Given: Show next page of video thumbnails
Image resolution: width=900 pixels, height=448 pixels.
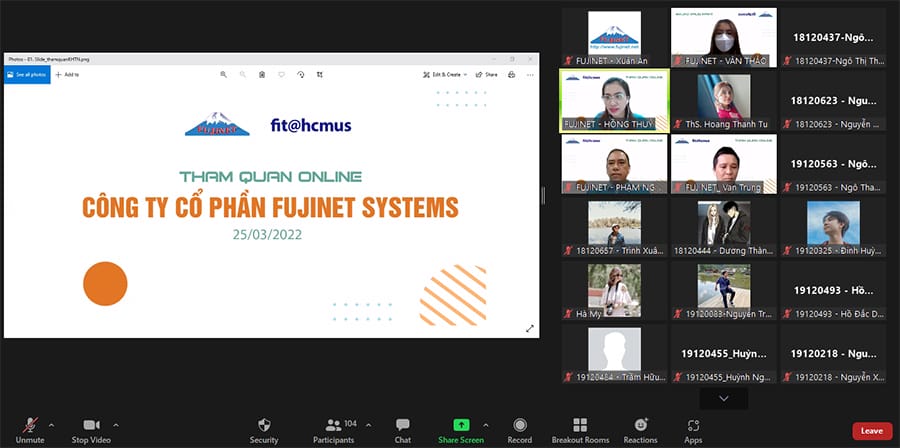Looking at the screenshot, I should click(x=724, y=399).
